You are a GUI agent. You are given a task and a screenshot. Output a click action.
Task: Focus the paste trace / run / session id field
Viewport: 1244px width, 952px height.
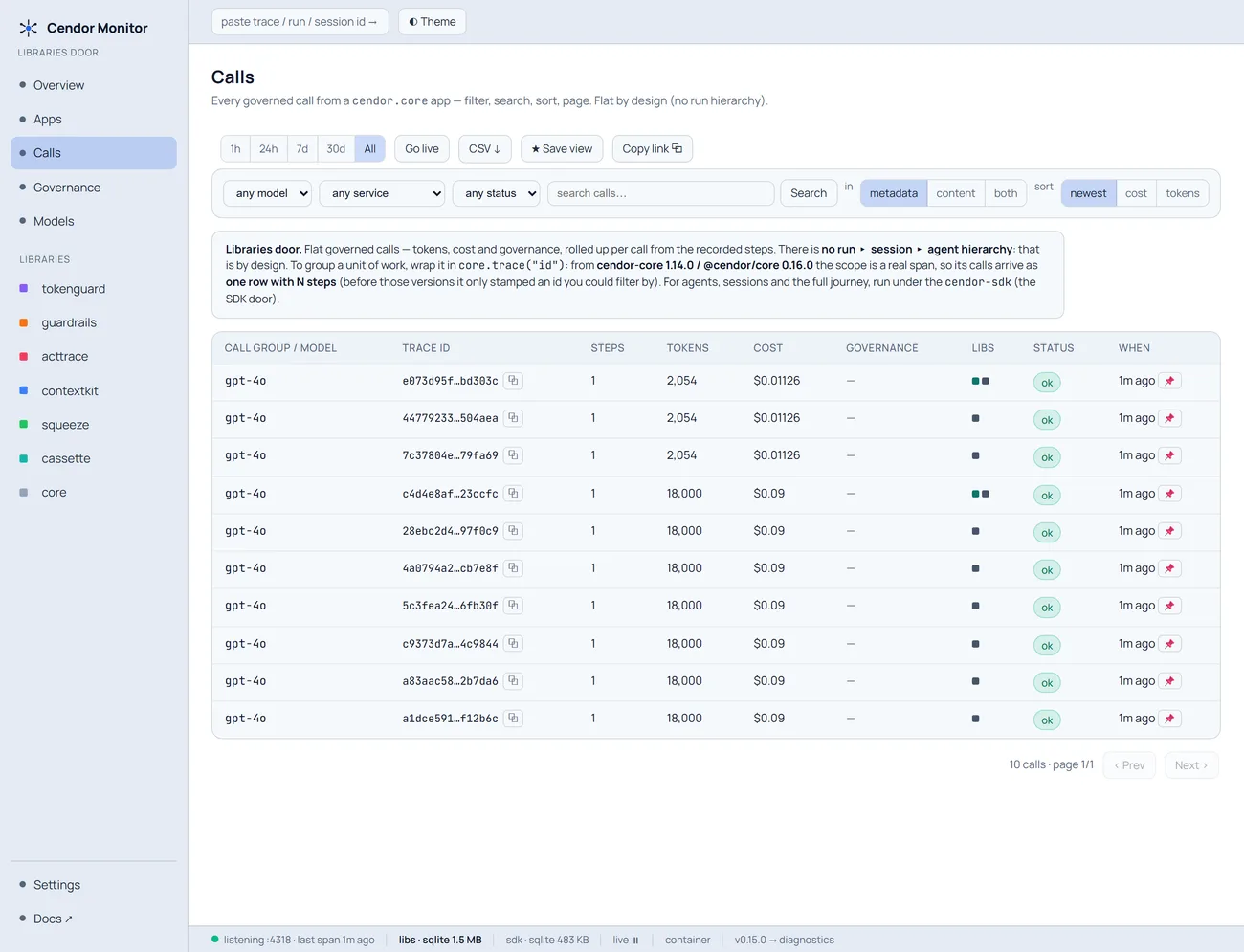[300, 22]
